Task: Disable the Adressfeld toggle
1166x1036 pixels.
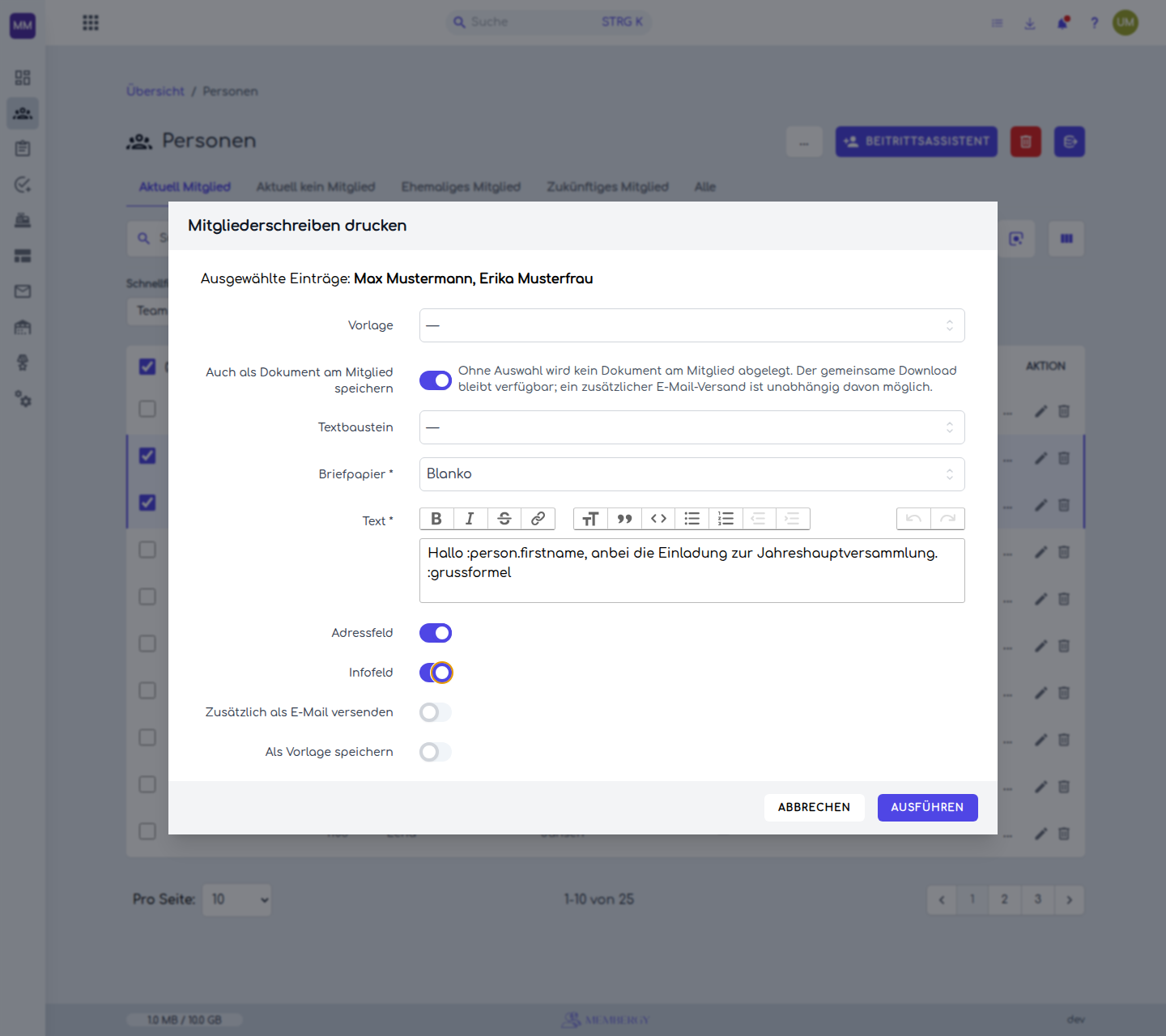Action: pos(436,633)
